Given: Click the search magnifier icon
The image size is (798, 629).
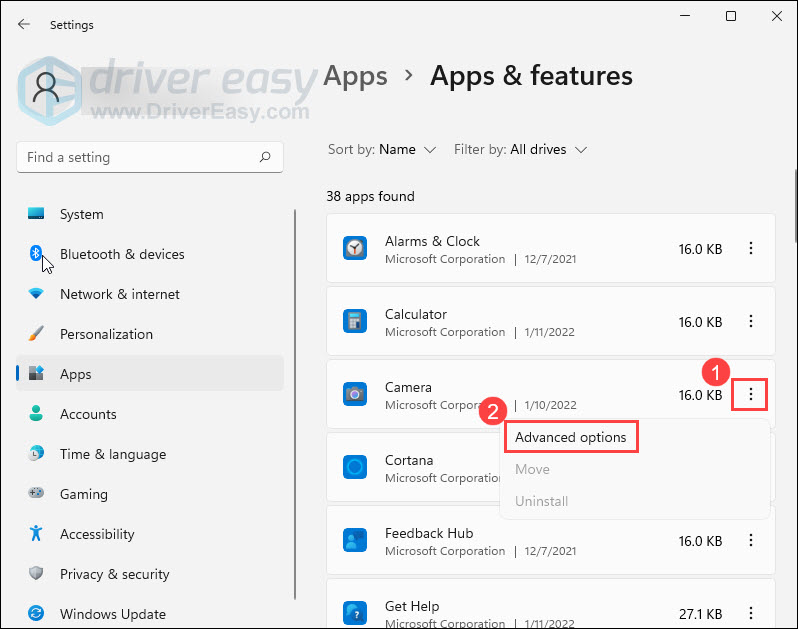Looking at the screenshot, I should click(265, 157).
